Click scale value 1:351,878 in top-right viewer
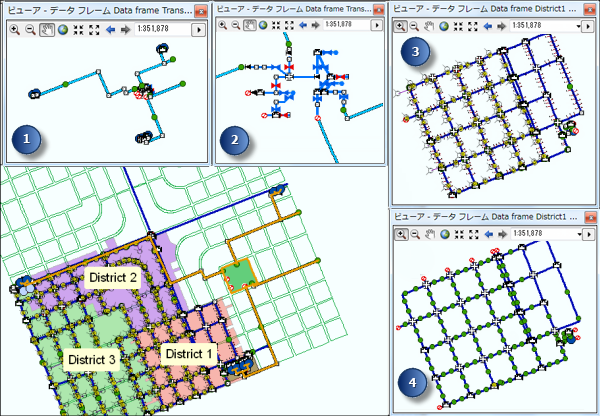The height and width of the screenshot is (416, 600). tap(527, 25)
